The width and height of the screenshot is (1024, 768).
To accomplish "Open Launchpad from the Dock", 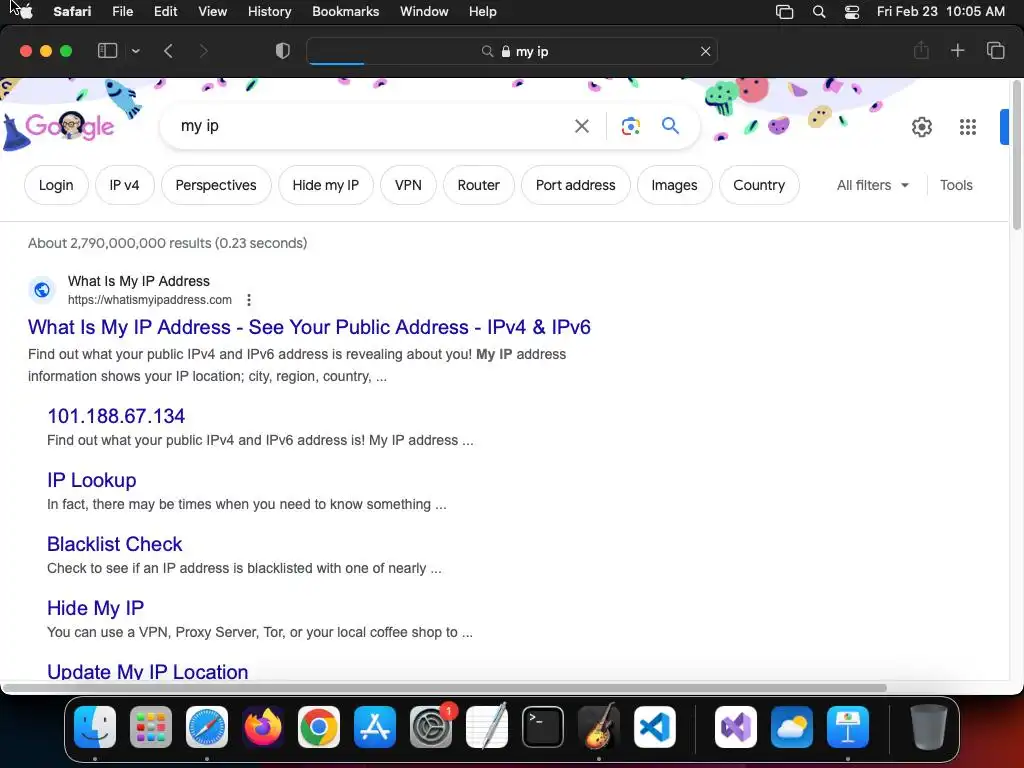I will 151,727.
